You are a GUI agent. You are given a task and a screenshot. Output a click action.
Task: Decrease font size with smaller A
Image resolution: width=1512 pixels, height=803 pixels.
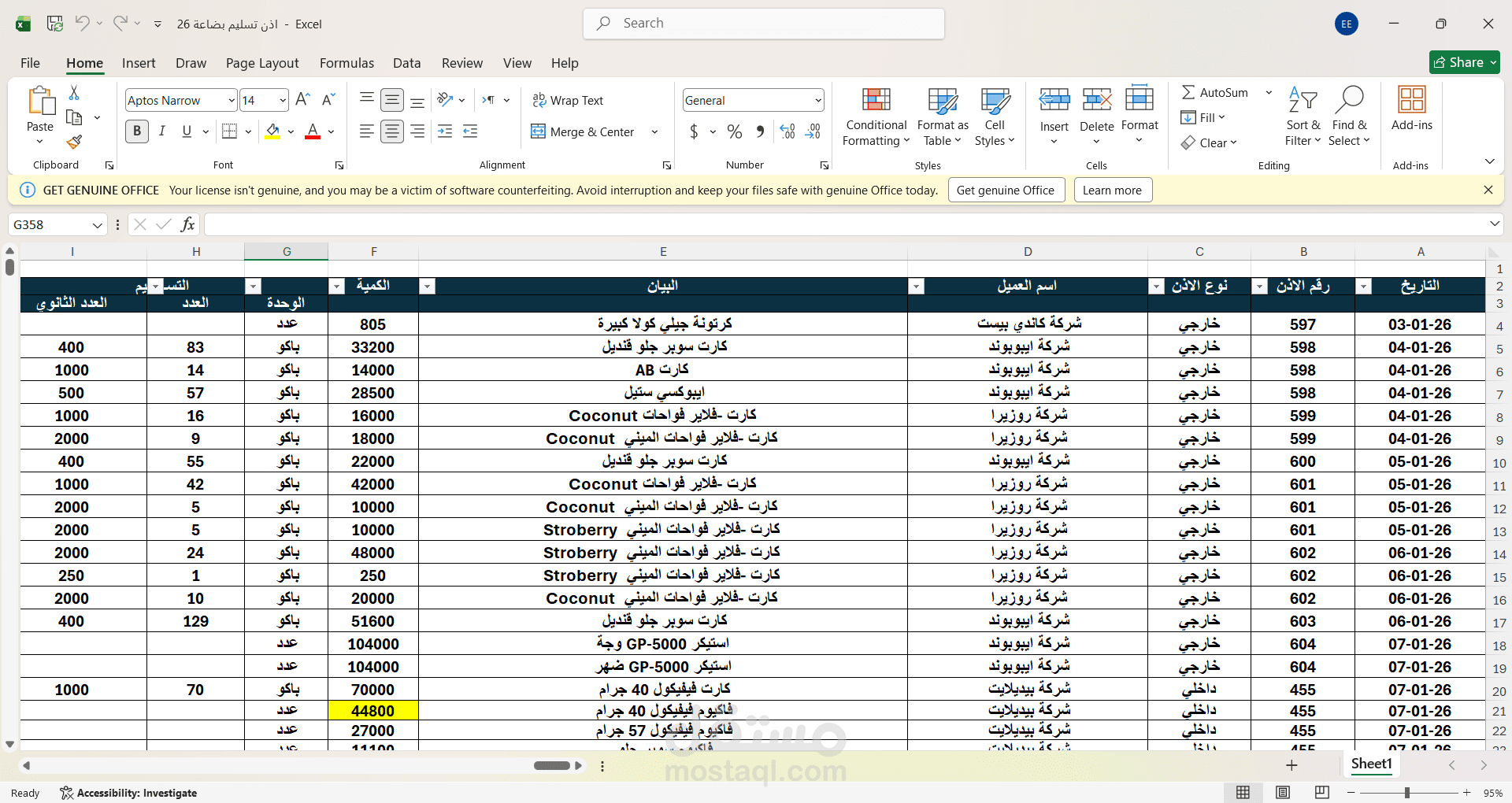point(328,100)
